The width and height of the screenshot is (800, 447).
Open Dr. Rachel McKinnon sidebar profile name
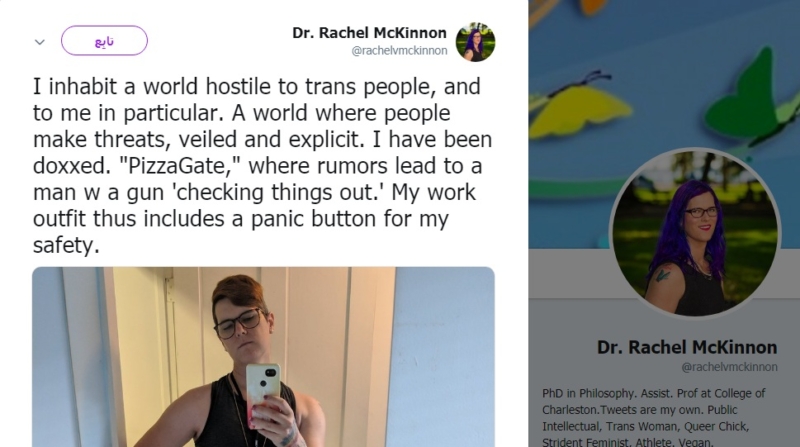687,347
